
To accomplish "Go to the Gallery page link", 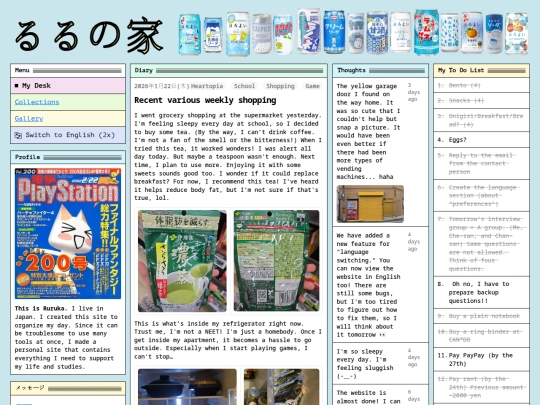I will pos(29,118).
